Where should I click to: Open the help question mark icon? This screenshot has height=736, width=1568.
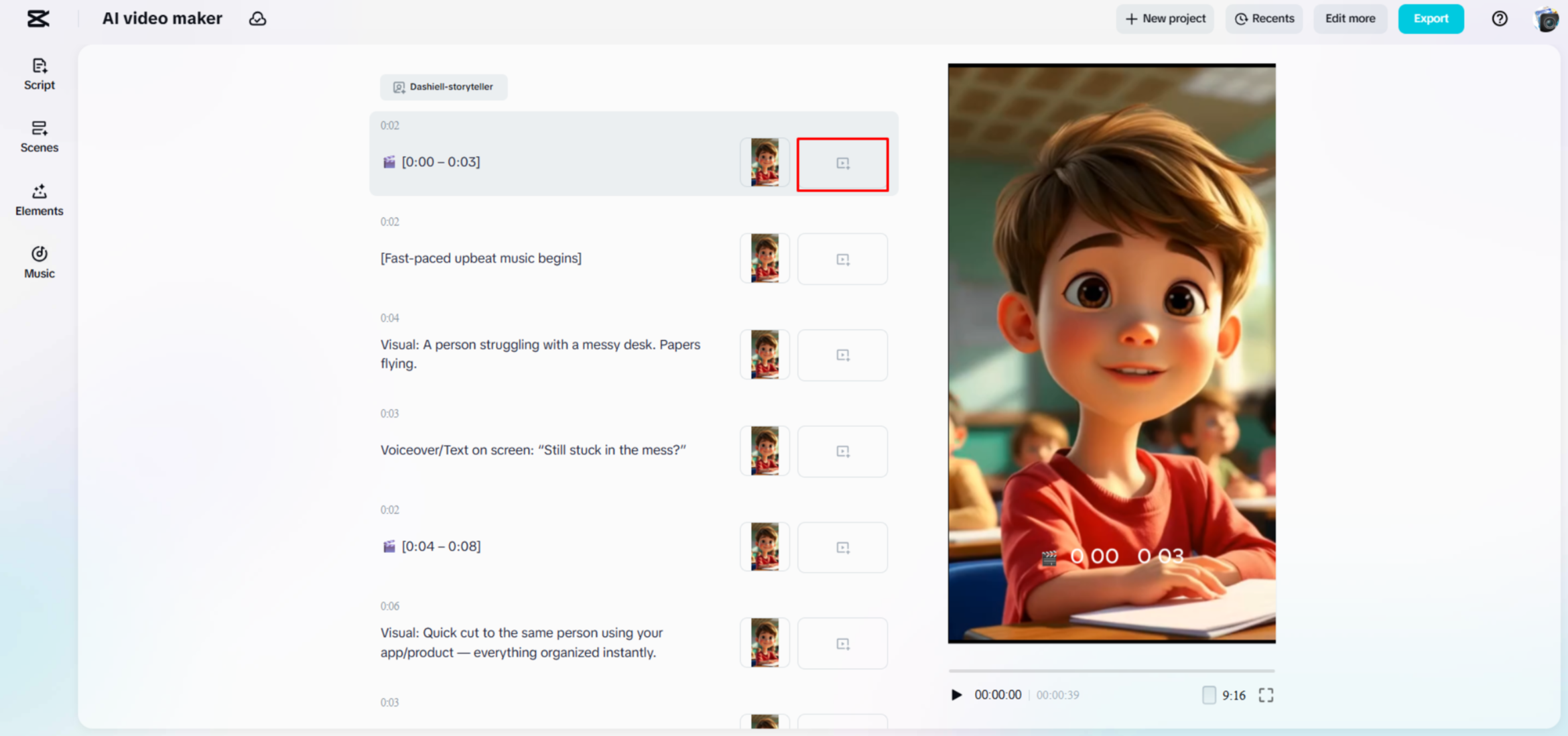click(x=1499, y=18)
